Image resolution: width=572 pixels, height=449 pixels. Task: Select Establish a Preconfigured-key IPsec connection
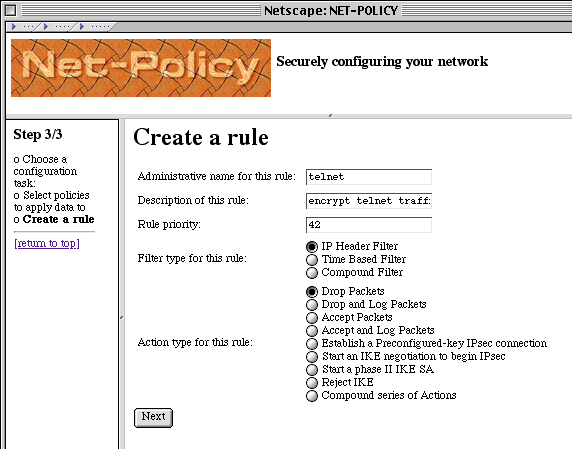pos(312,344)
